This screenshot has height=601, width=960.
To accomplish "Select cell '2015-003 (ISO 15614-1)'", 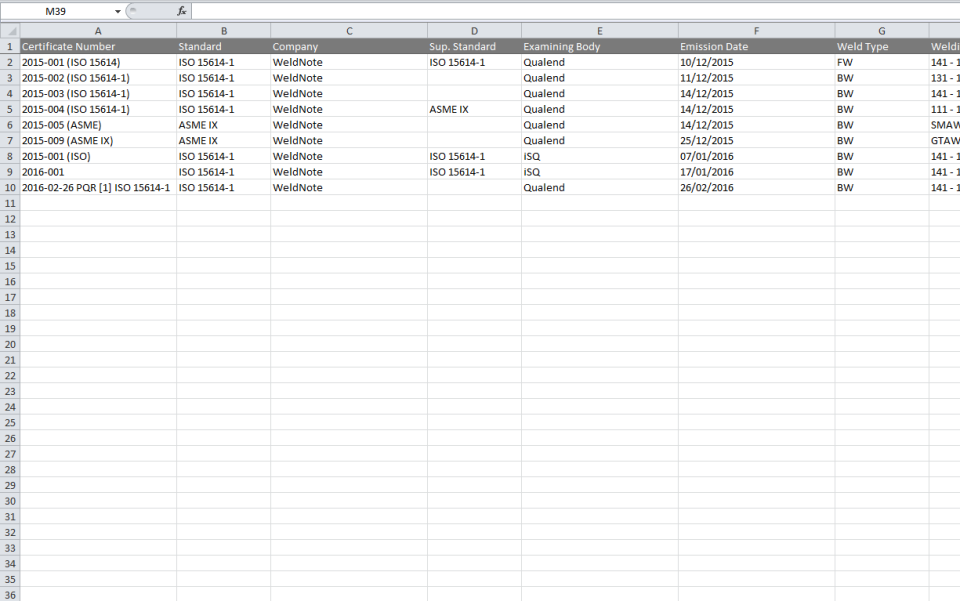I will tap(98, 94).
